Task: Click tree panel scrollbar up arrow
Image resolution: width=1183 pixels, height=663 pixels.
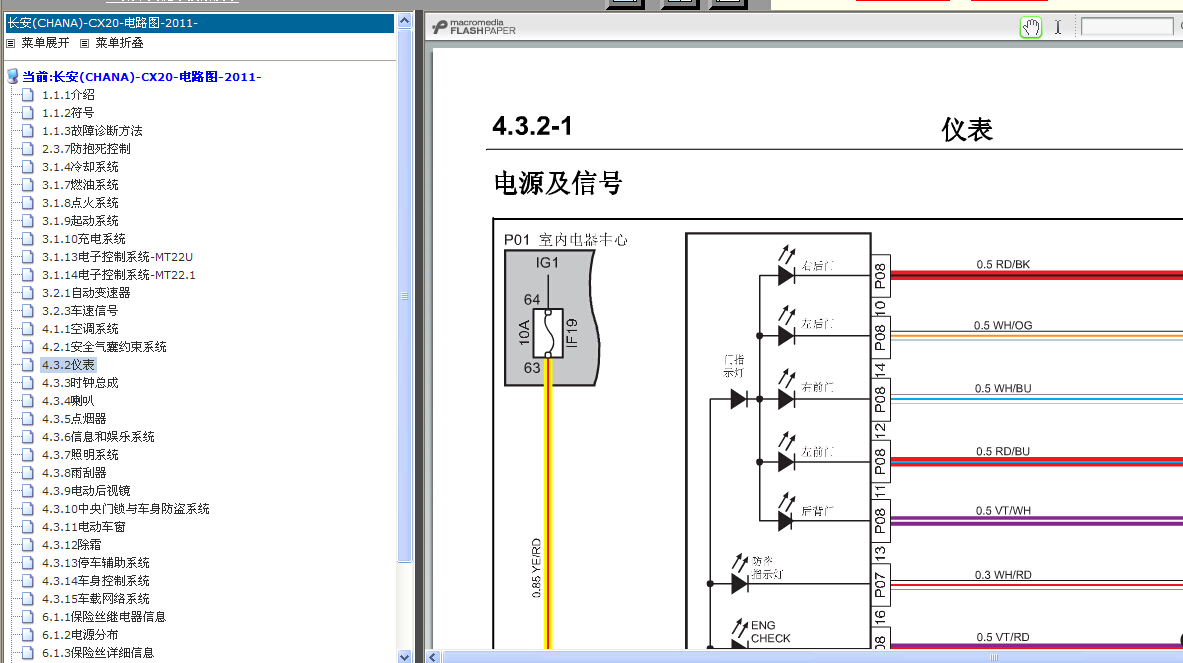Action: pos(404,20)
